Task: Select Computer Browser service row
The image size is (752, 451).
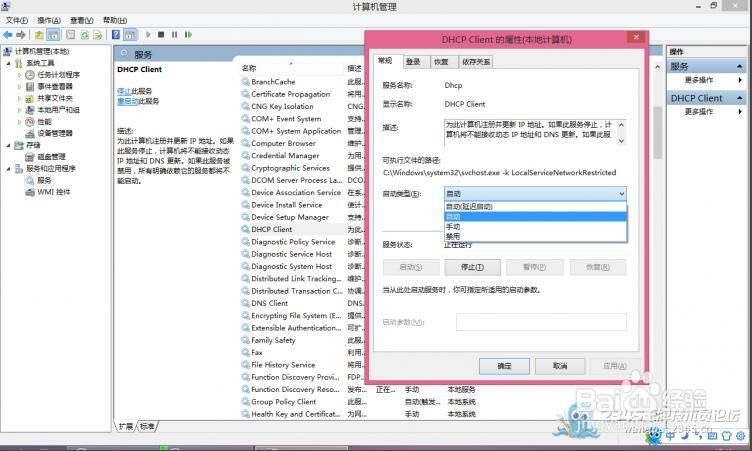Action: pyautogui.click(x=283, y=143)
